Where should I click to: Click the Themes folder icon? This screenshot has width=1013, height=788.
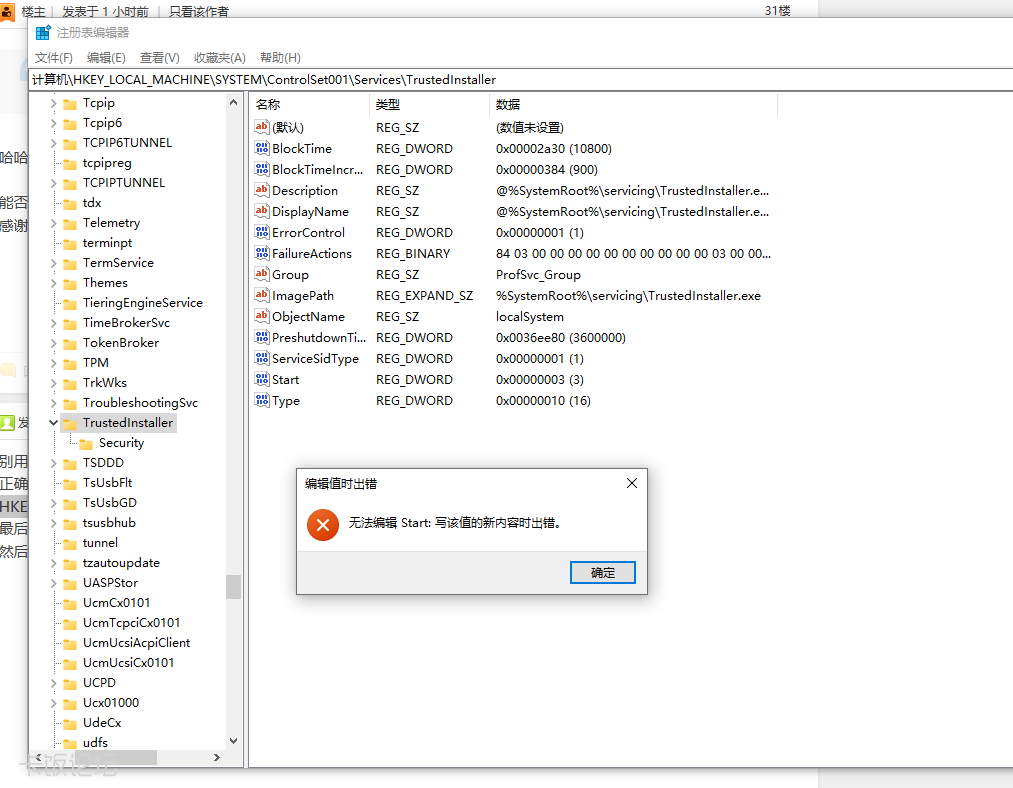click(70, 283)
